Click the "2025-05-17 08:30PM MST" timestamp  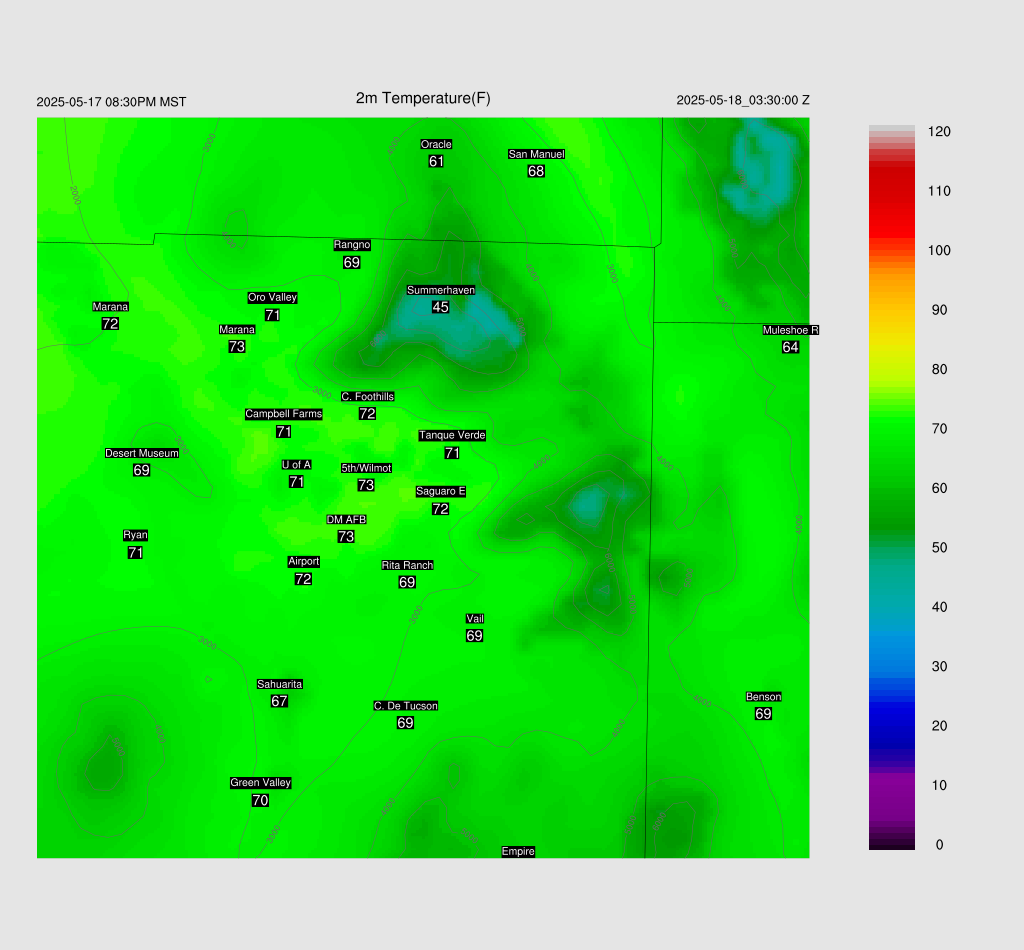(111, 102)
